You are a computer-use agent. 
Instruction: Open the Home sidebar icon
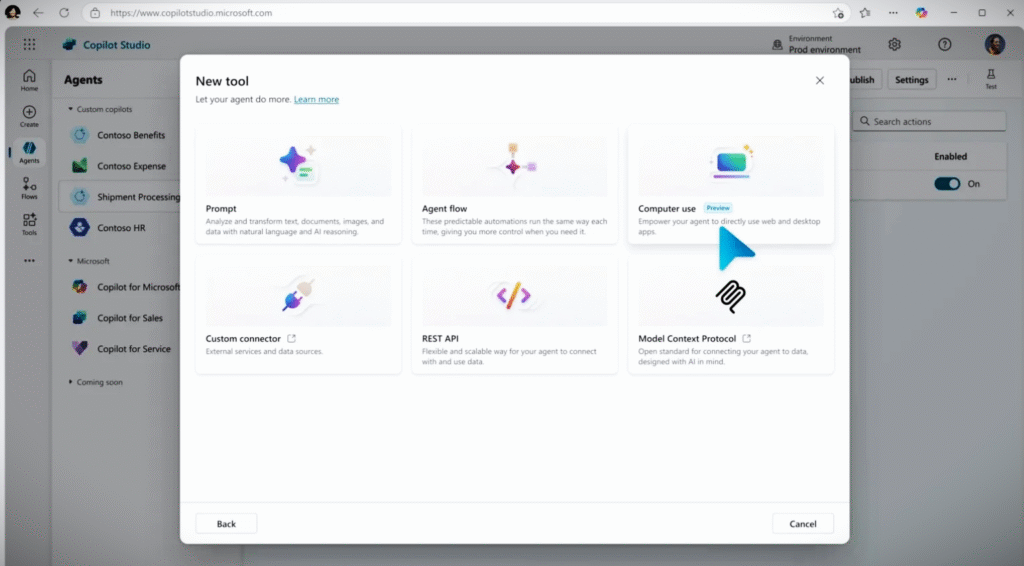[29, 80]
